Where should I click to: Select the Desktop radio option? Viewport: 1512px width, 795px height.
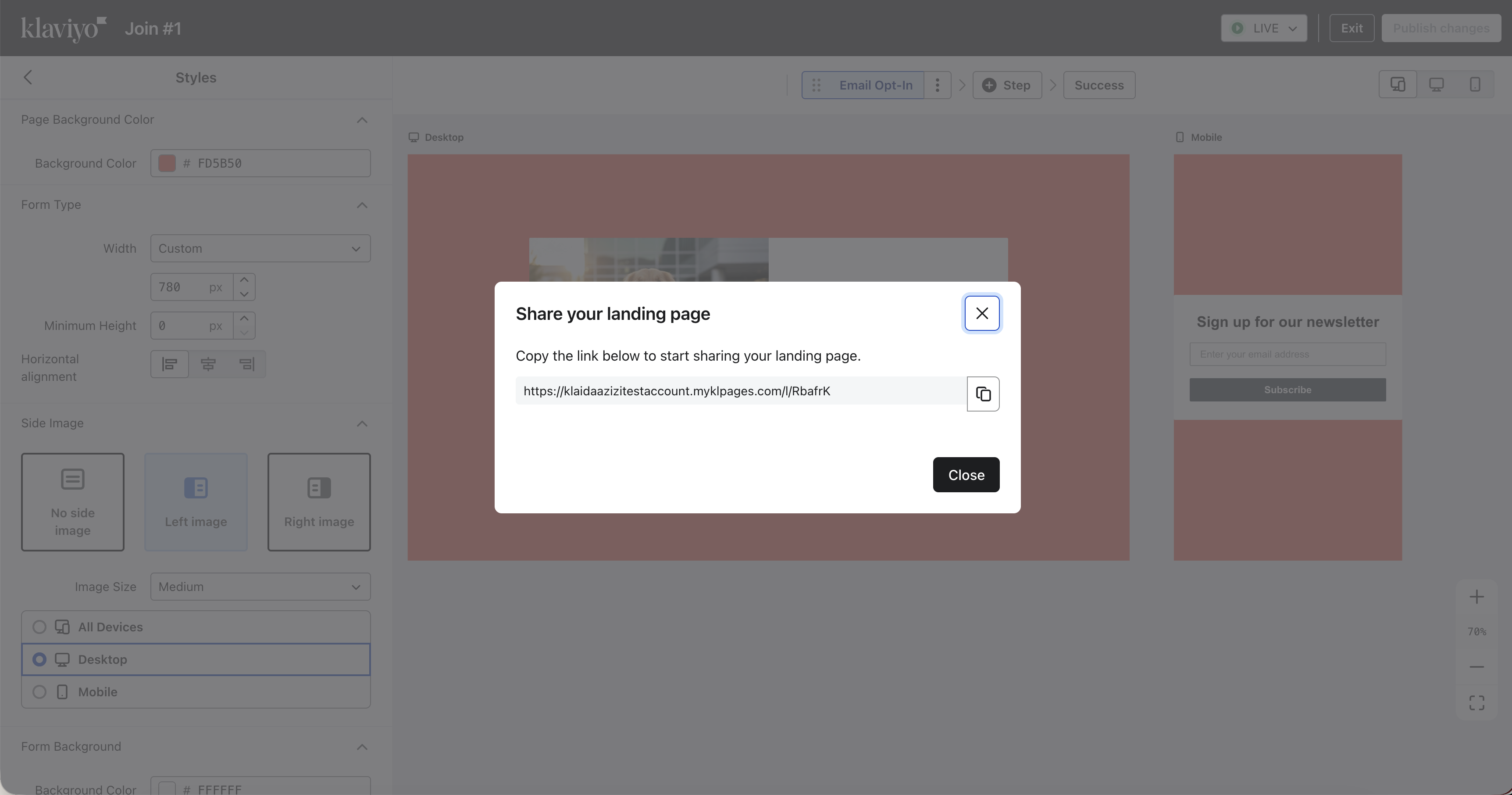click(x=39, y=659)
